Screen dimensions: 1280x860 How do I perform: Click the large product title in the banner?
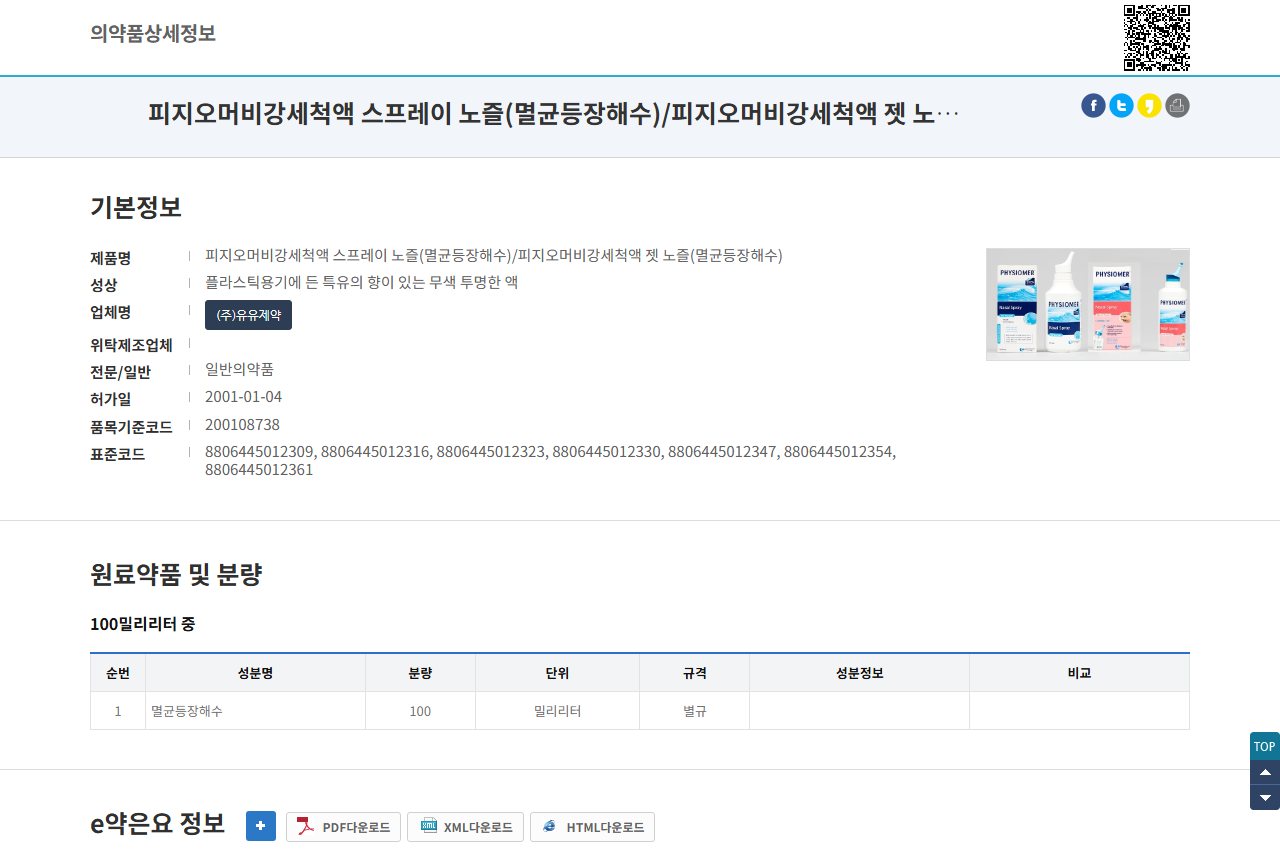554,113
